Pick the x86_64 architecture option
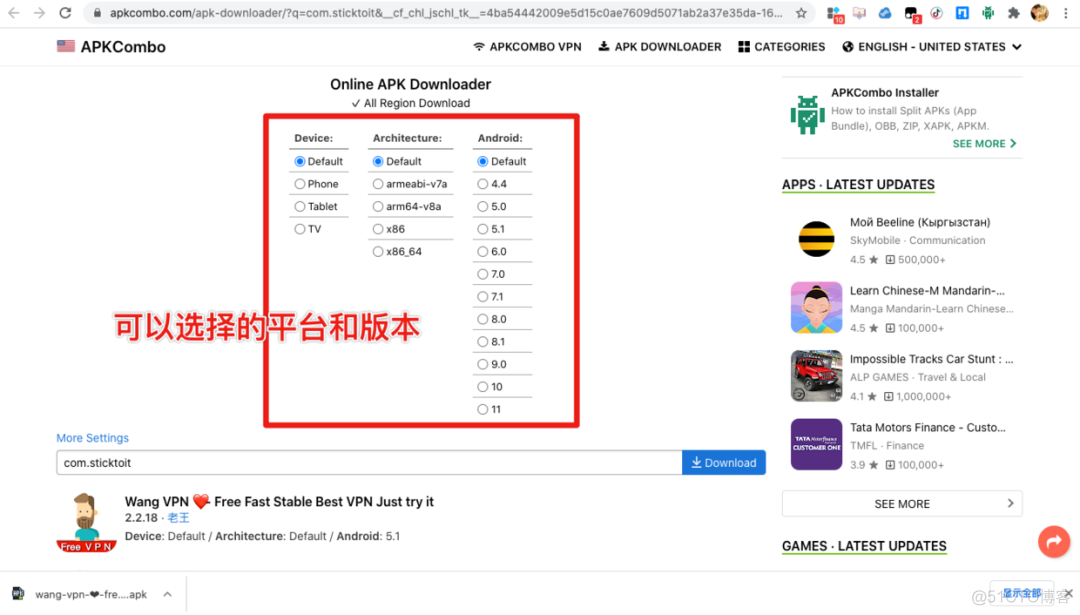 pos(378,251)
